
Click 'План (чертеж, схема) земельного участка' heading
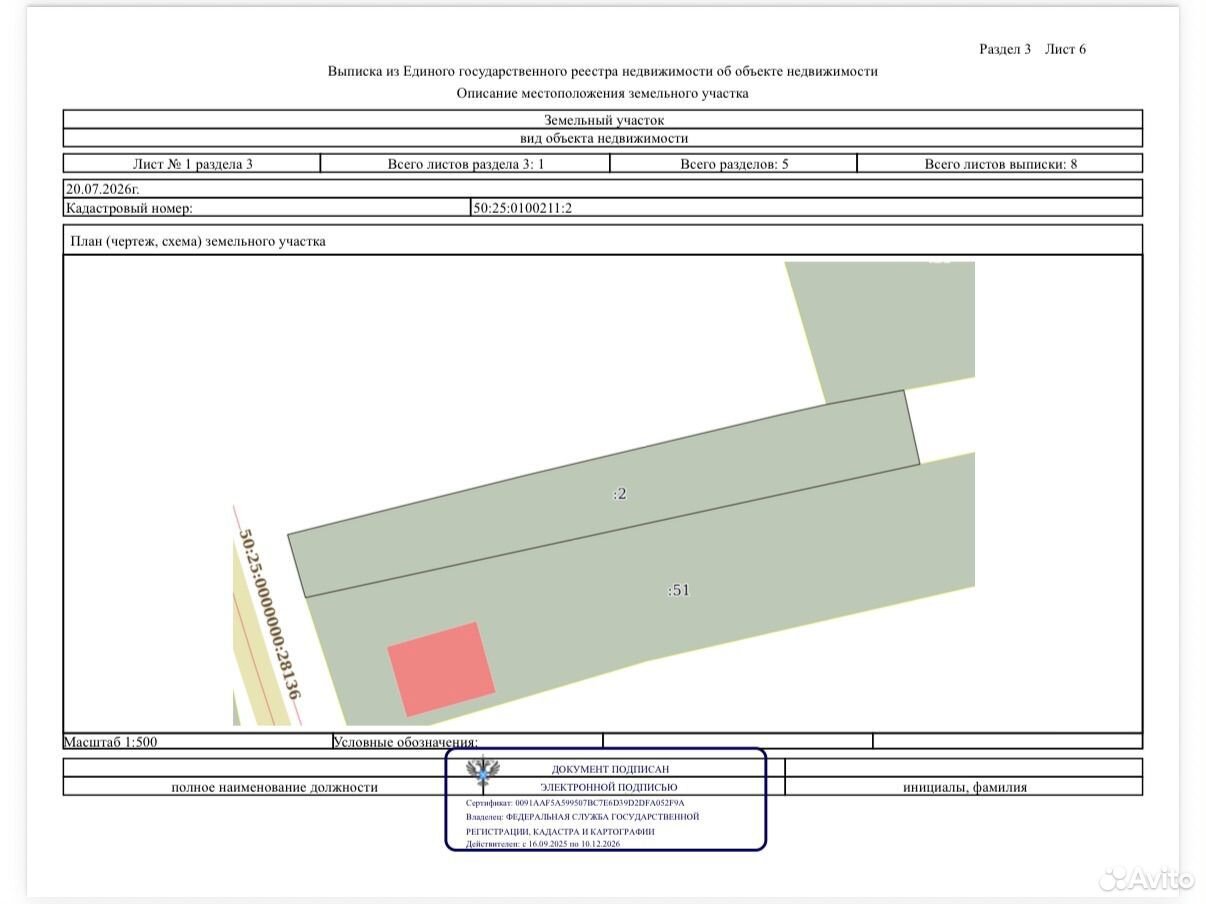coord(198,241)
